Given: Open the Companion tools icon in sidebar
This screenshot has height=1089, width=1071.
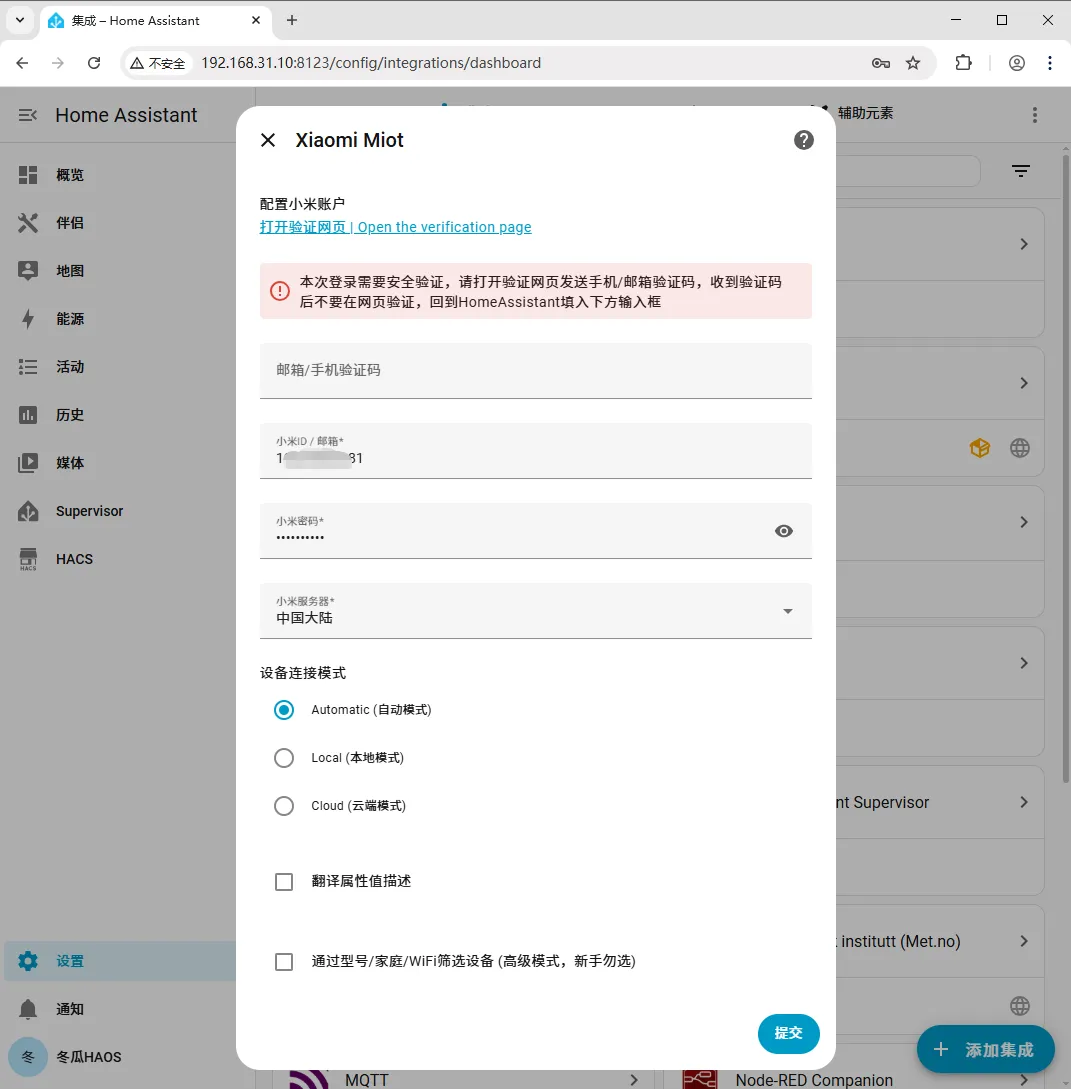Looking at the screenshot, I should [28, 223].
